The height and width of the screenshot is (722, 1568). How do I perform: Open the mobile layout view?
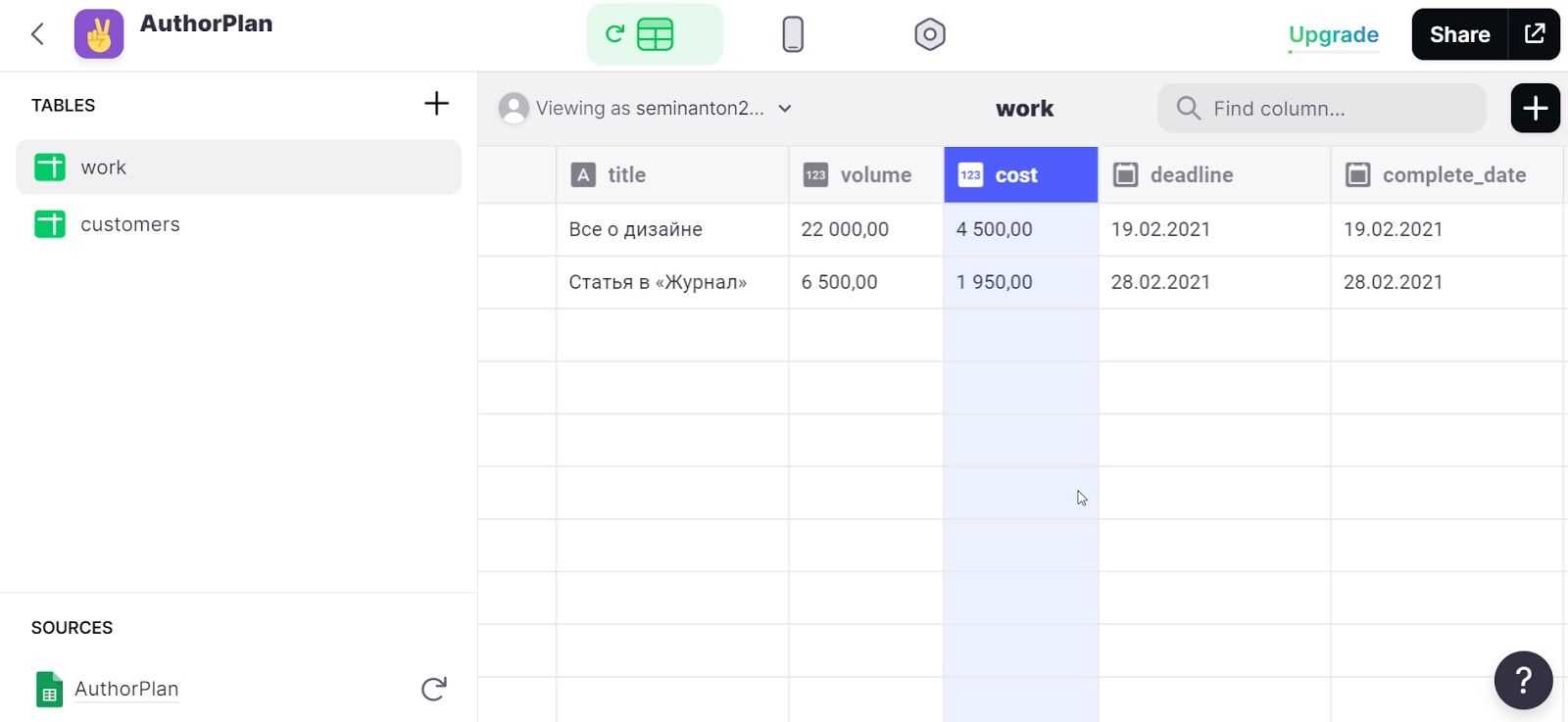793,34
